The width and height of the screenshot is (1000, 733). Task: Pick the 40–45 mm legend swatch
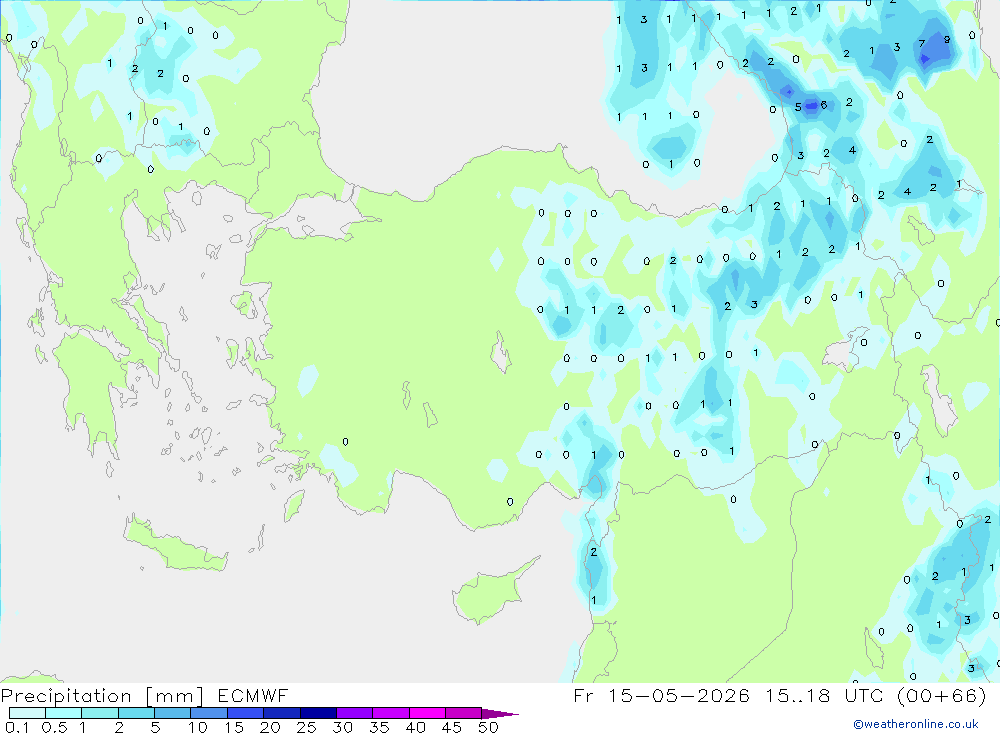click(x=427, y=713)
